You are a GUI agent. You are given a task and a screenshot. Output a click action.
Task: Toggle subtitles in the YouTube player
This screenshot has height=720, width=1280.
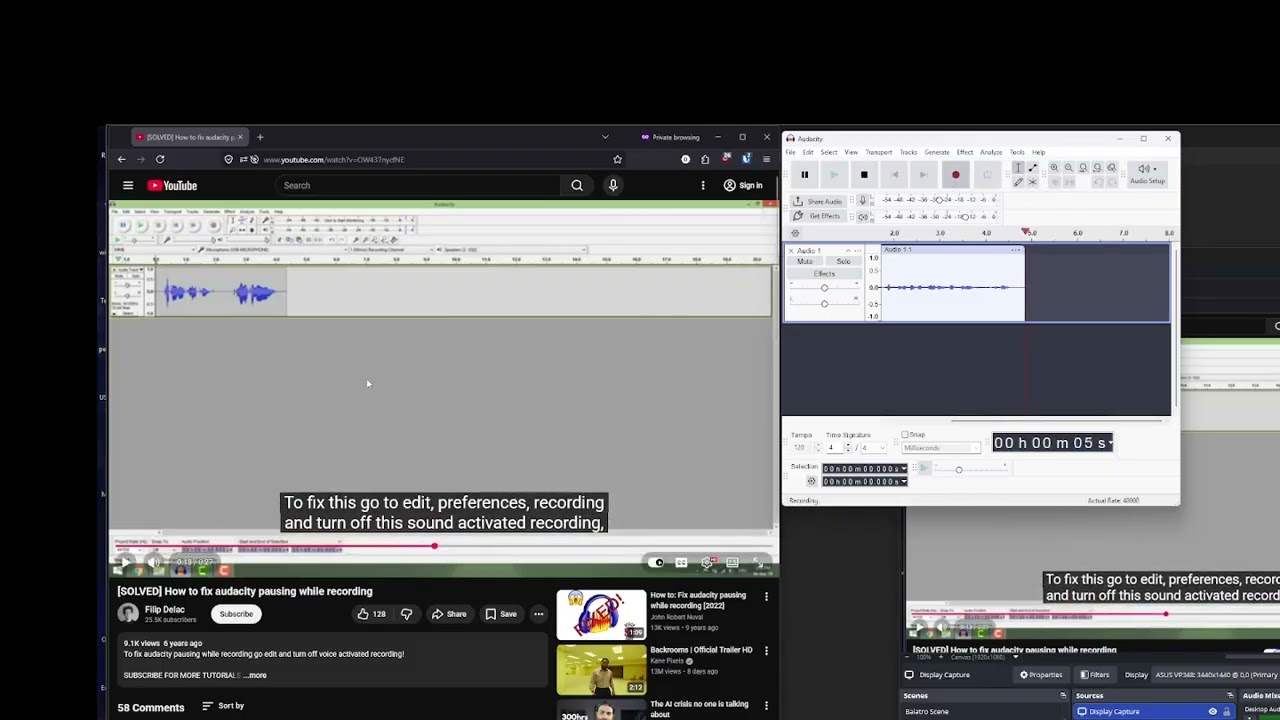(x=681, y=562)
